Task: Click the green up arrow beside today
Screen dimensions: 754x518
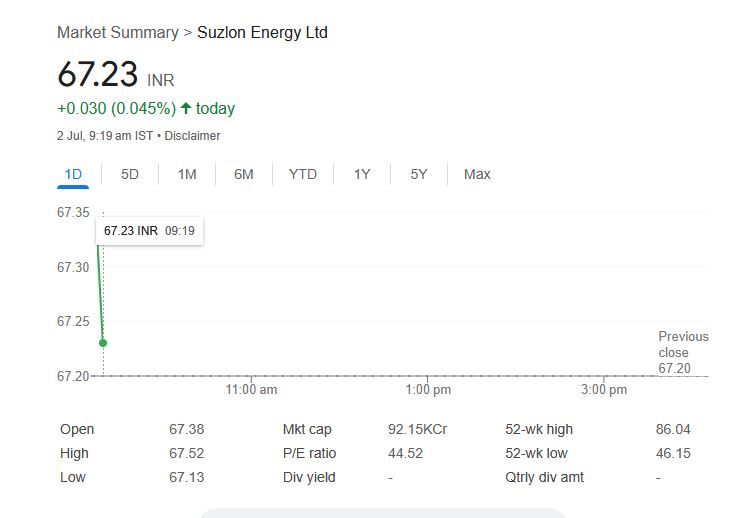Action: point(186,108)
